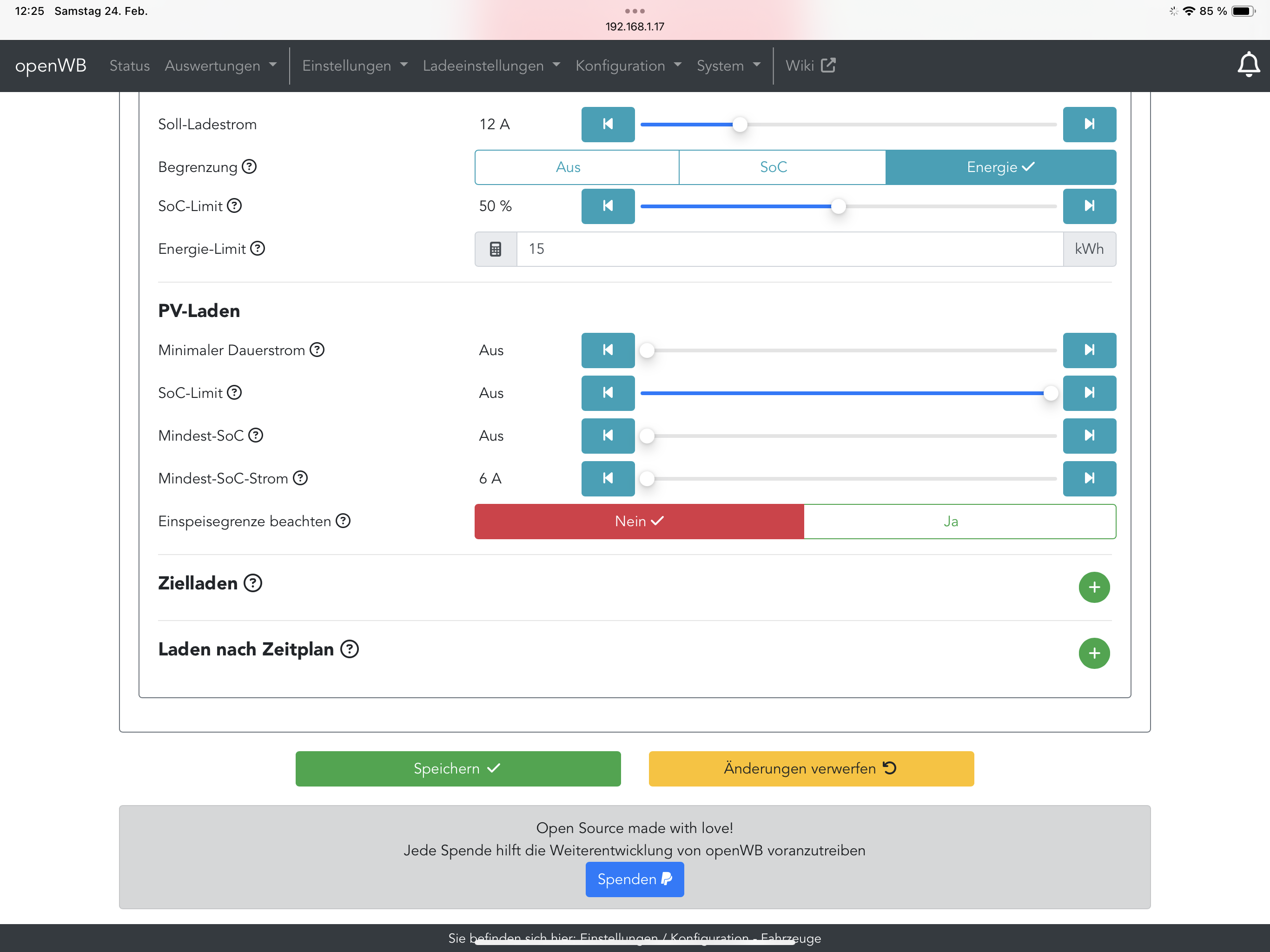1270x952 pixels.
Task: Open the Einstellungen dropdown menu
Action: (x=354, y=66)
